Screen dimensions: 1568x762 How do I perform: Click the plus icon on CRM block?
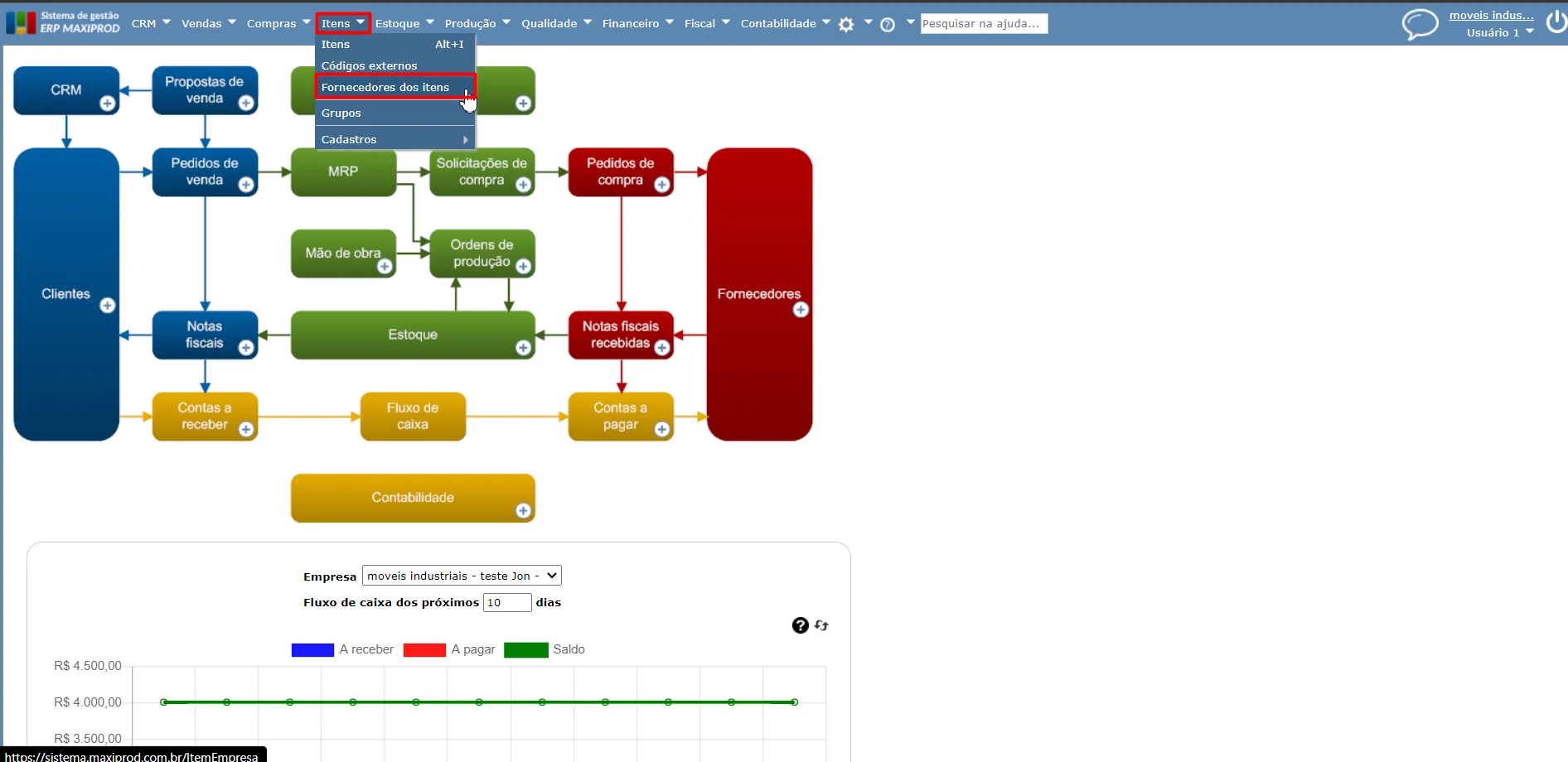pos(108,104)
